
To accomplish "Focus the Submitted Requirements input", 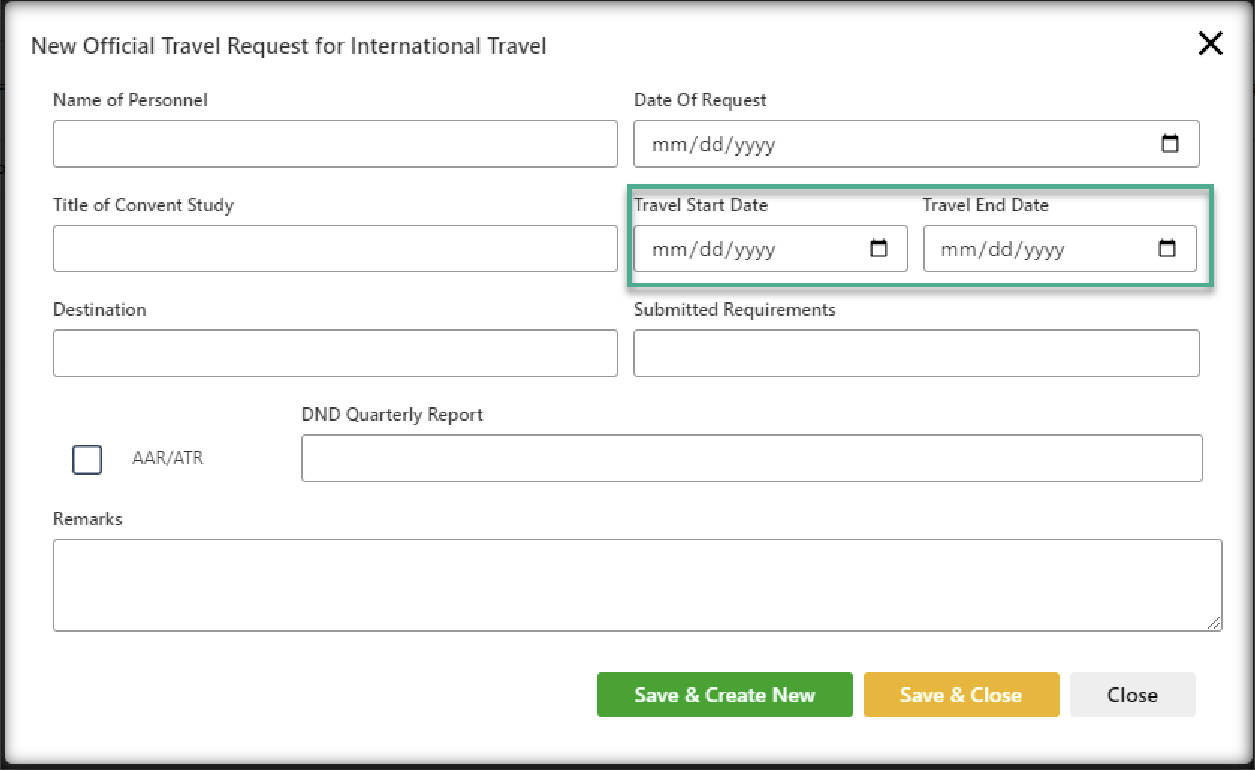I will (916, 353).
